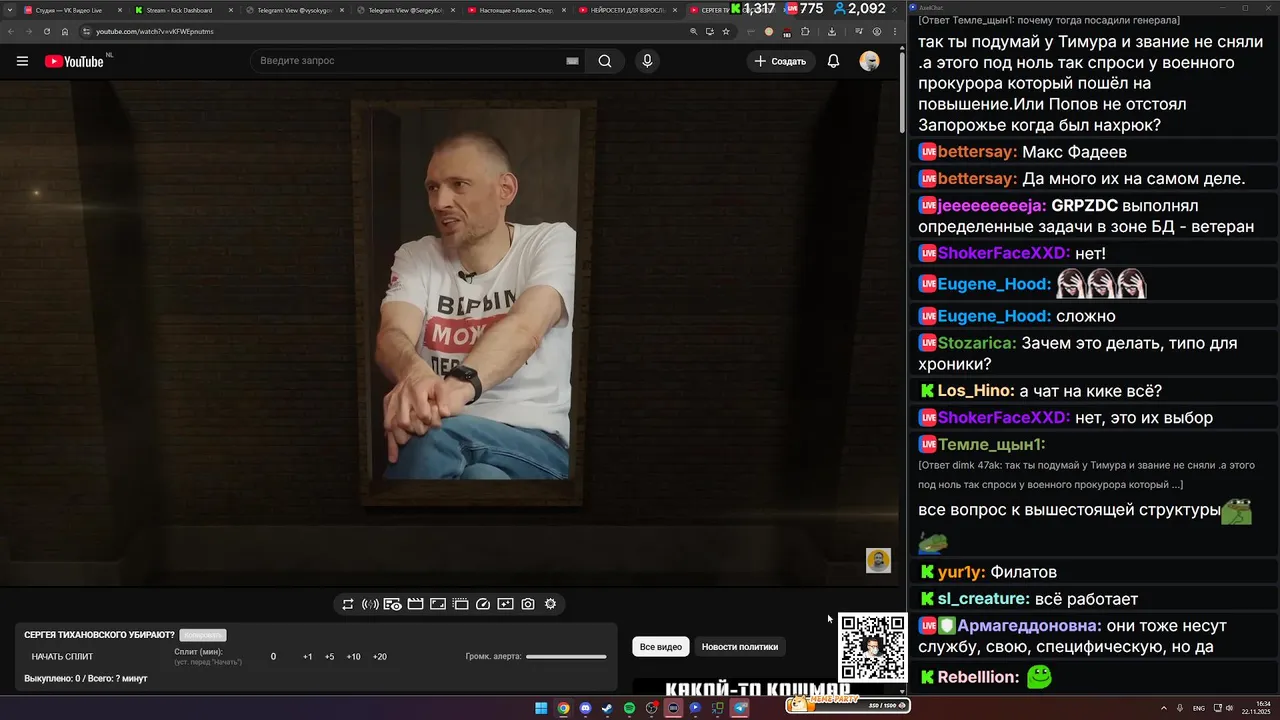Take a screenshot with the camera icon

click(x=528, y=604)
